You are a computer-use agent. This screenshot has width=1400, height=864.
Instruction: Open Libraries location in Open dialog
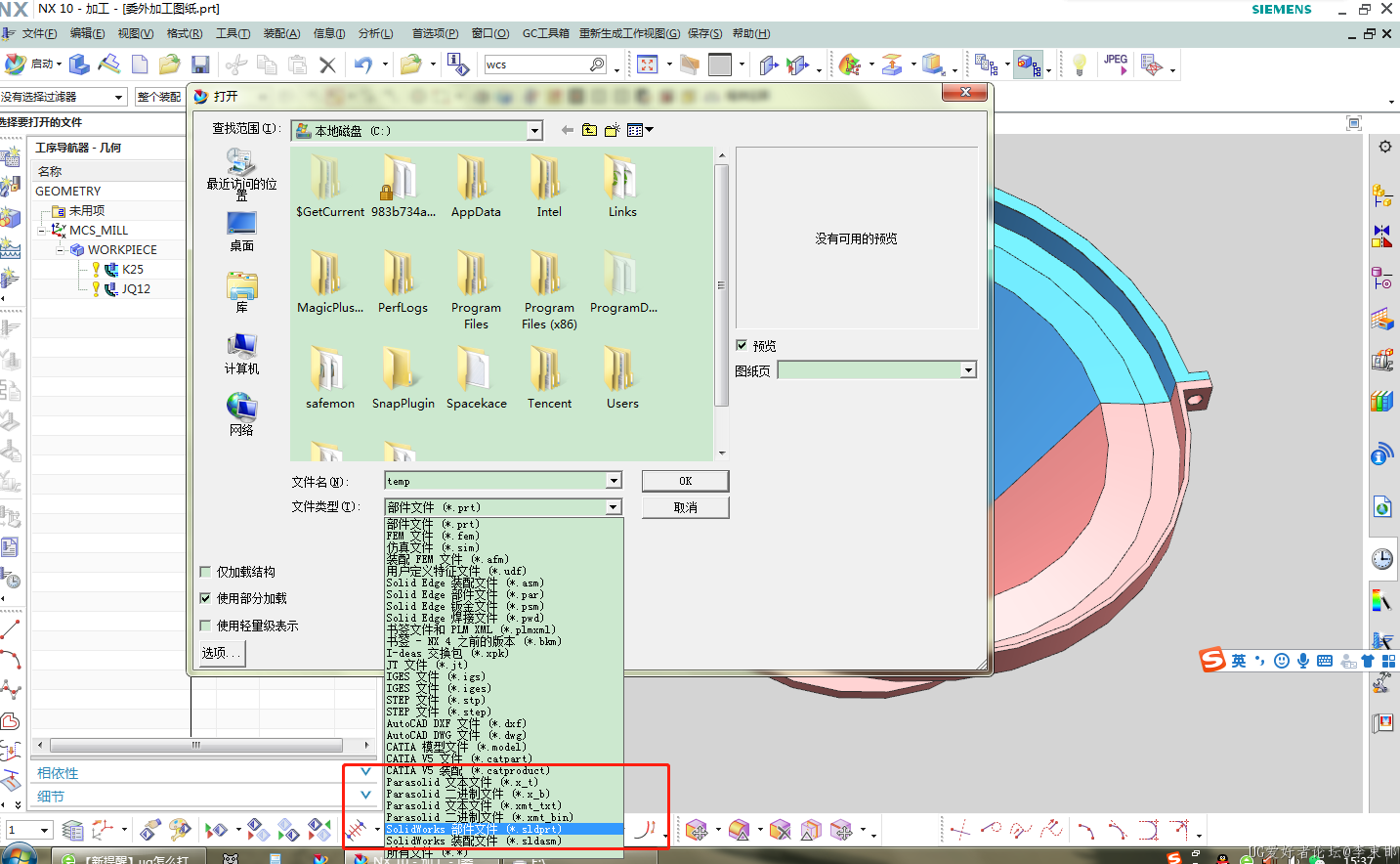[241, 293]
